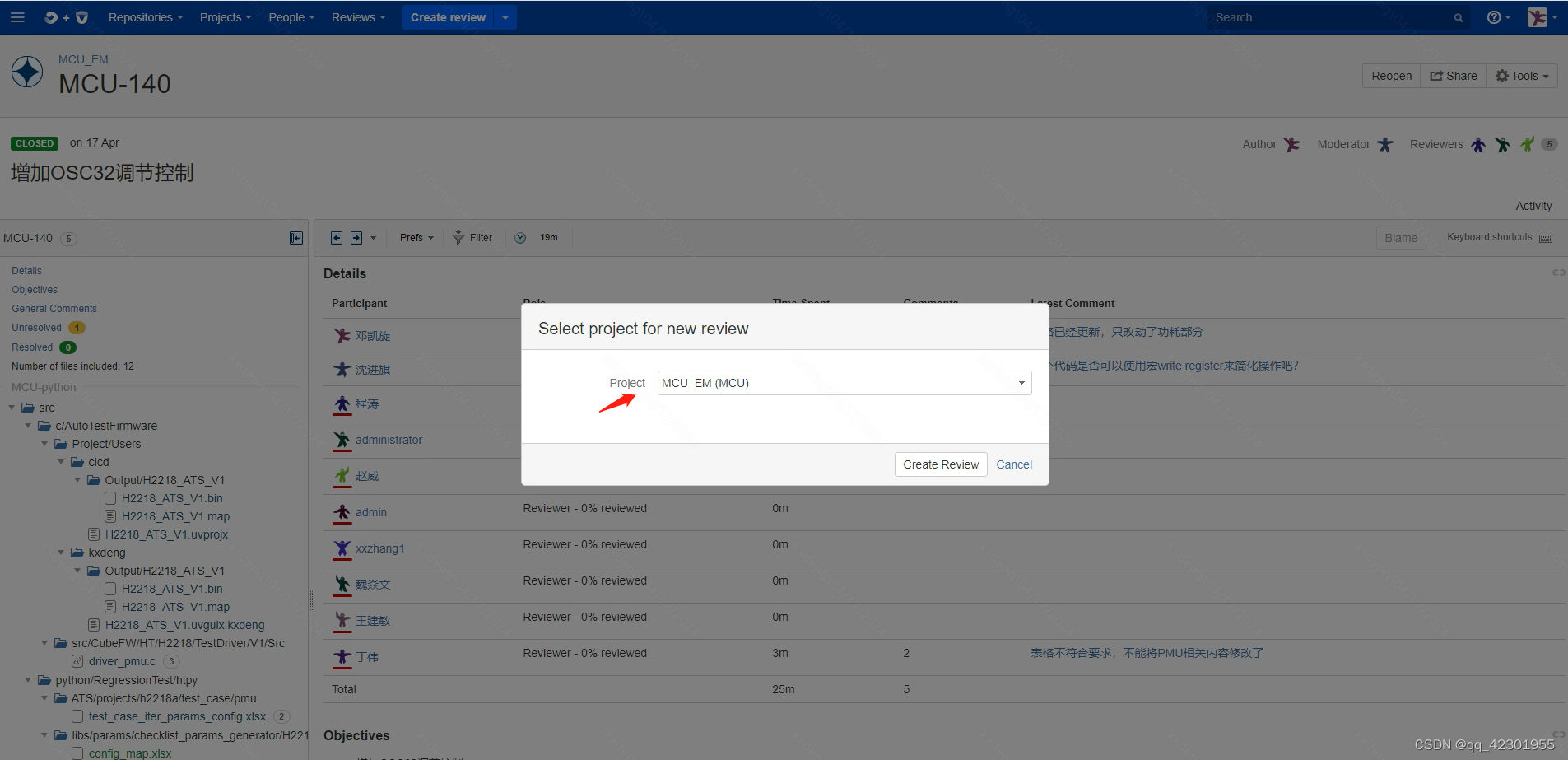Screen dimensions: 1568x760
Task: Click the Details section permalink icon
Action: pyautogui.click(x=1558, y=273)
